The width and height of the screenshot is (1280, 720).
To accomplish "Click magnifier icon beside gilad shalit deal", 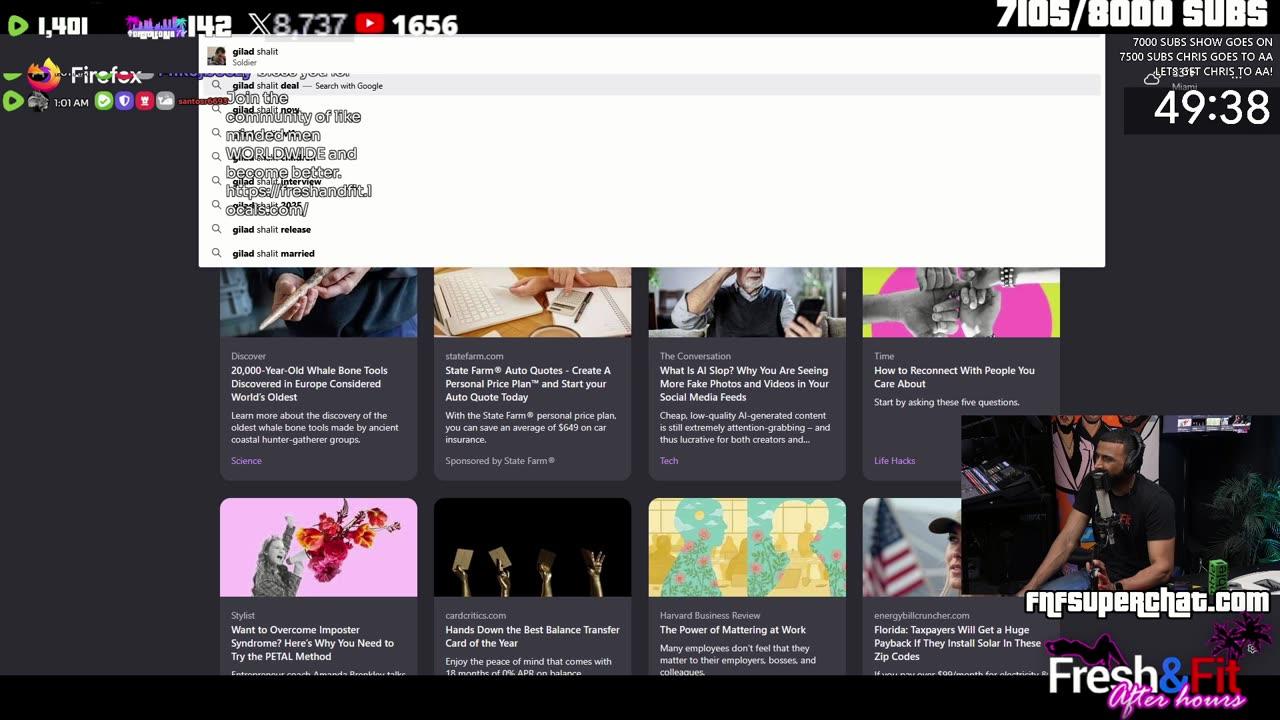I will click(x=216, y=85).
